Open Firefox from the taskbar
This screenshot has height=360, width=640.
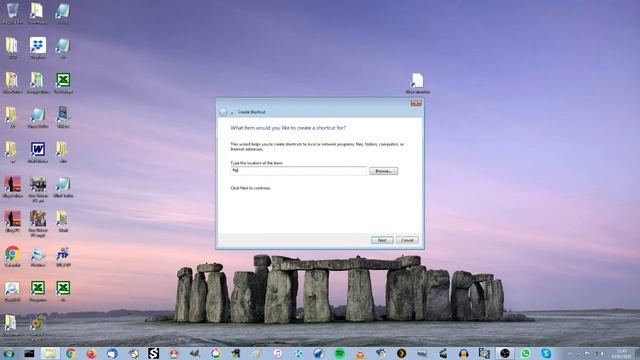click(x=91, y=353)
